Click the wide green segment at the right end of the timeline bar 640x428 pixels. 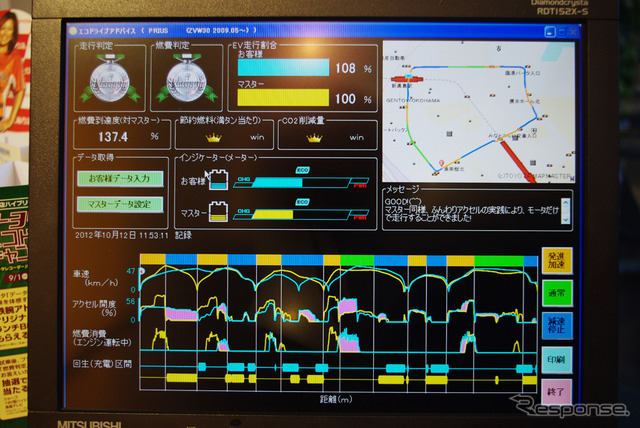pos(499,260)
